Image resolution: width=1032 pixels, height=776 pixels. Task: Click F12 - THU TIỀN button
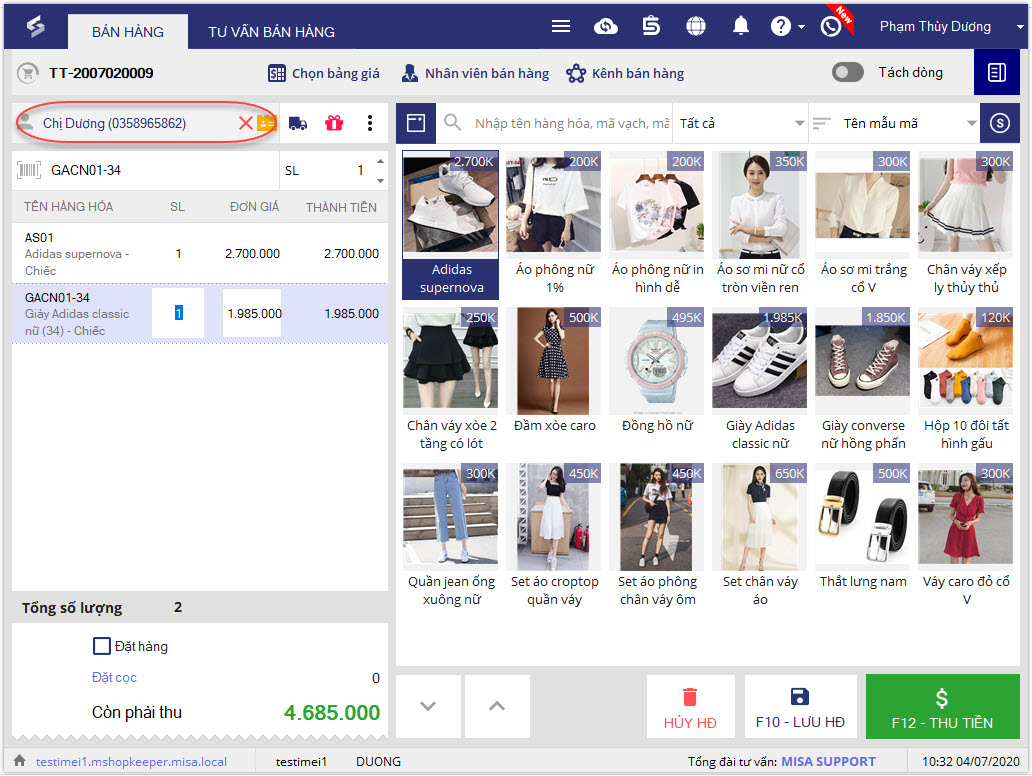coord(942,708)
